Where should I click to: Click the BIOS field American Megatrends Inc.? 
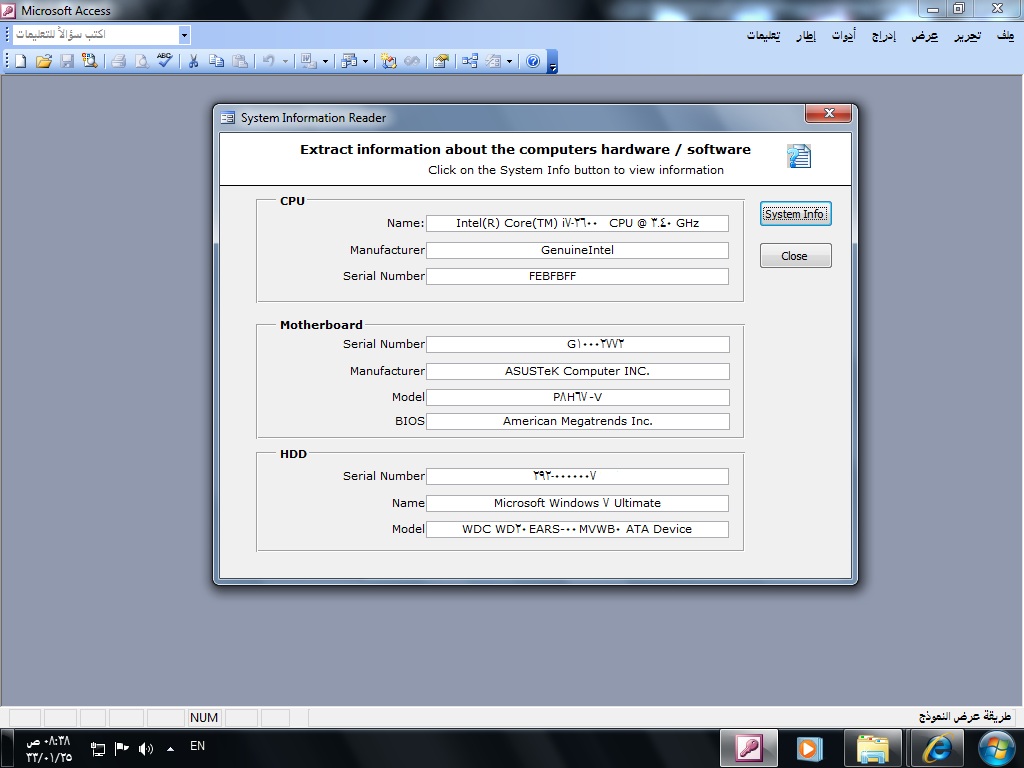pos(578,421)
